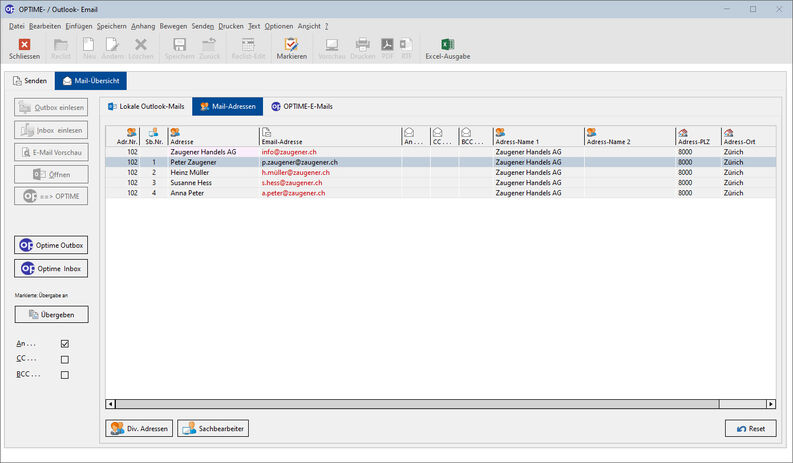Click the red Schliessen toolbar icon
Viewport: 793px width, 463px height.
click(x=24, y=45)
